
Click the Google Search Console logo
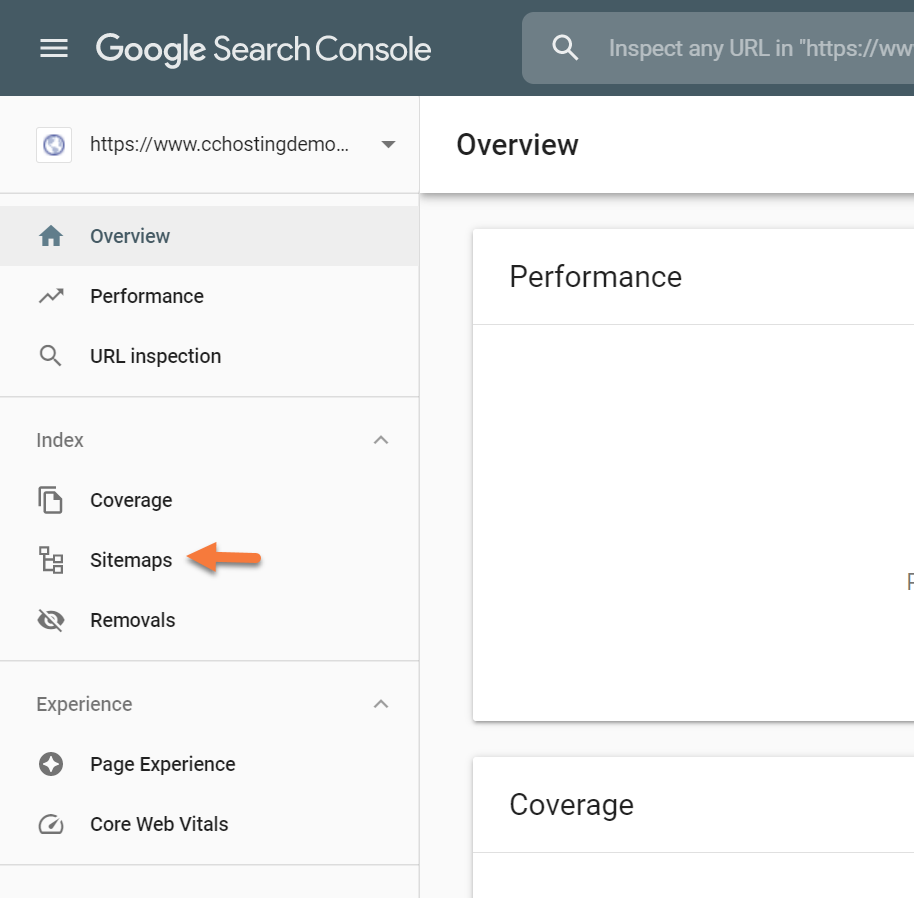coord(263,48)
